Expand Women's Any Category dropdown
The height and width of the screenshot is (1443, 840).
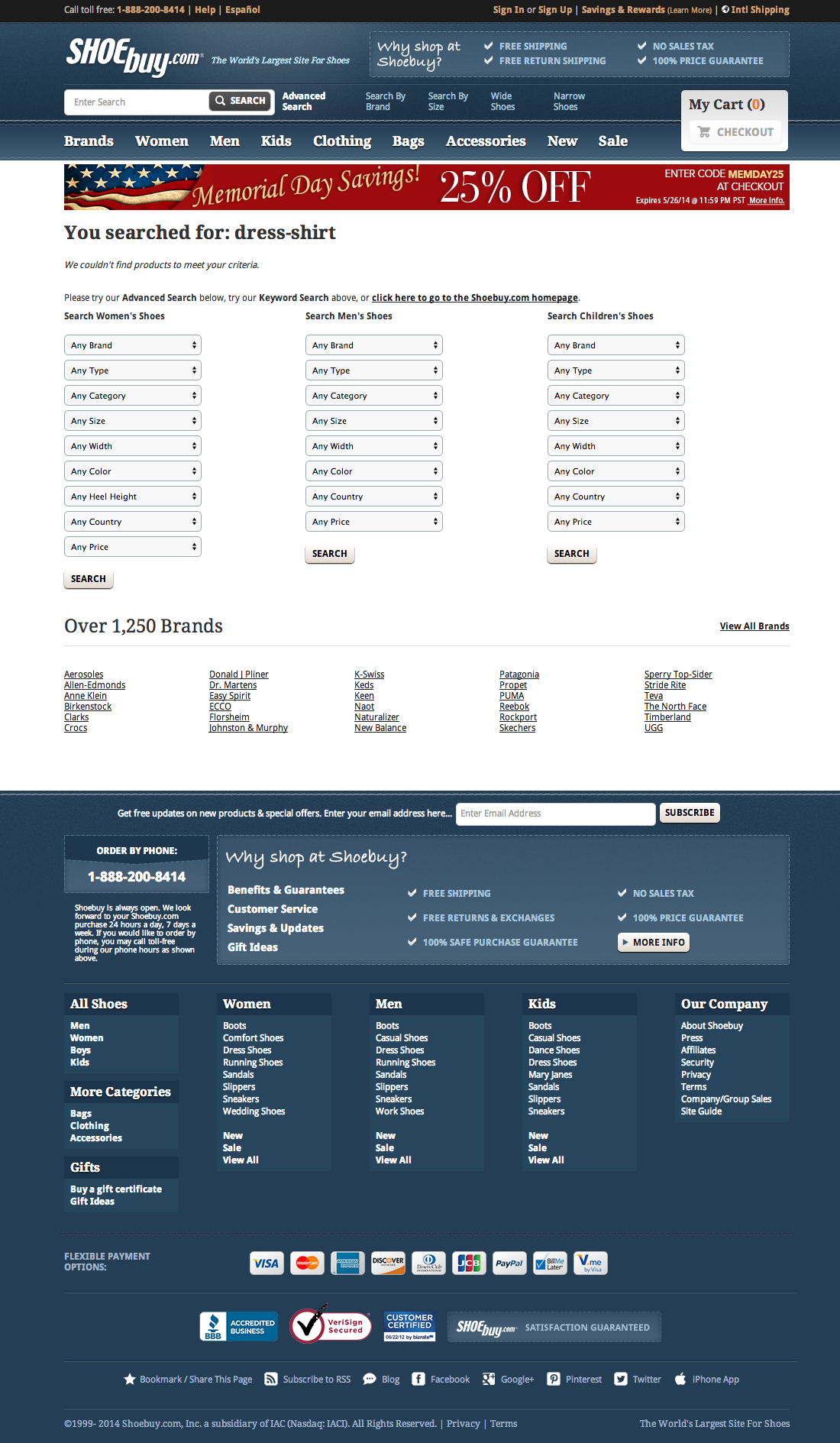pos(133,396)
